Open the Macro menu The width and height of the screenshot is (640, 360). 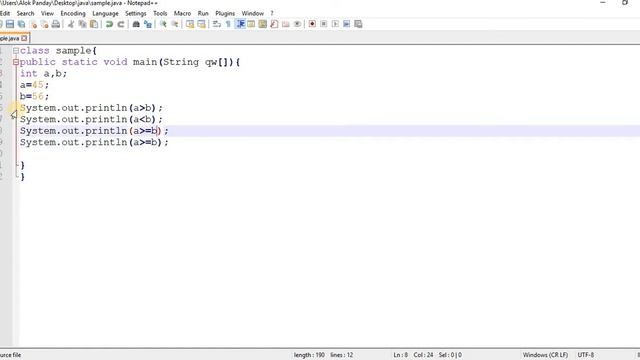(x=182, y=13)
